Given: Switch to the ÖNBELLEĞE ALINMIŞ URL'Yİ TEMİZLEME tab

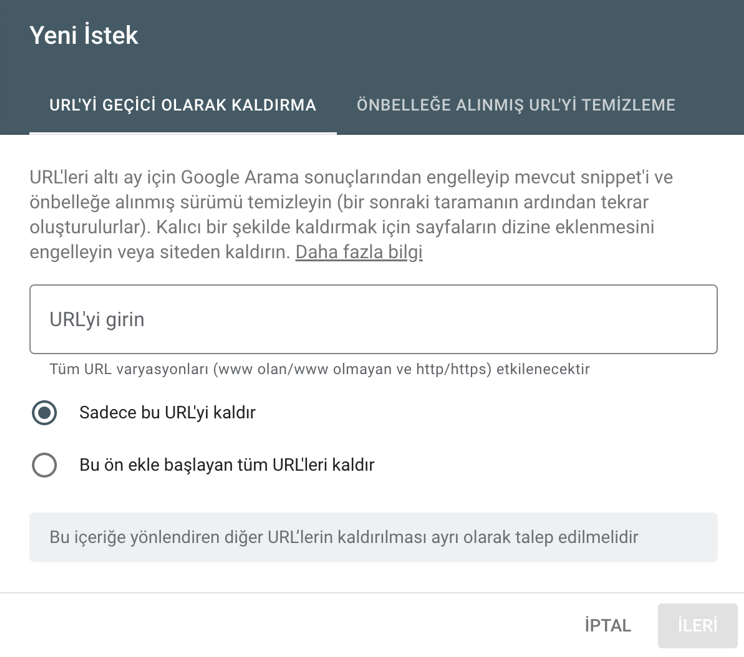Looking at the screenshot, I should tap(516, 105).
